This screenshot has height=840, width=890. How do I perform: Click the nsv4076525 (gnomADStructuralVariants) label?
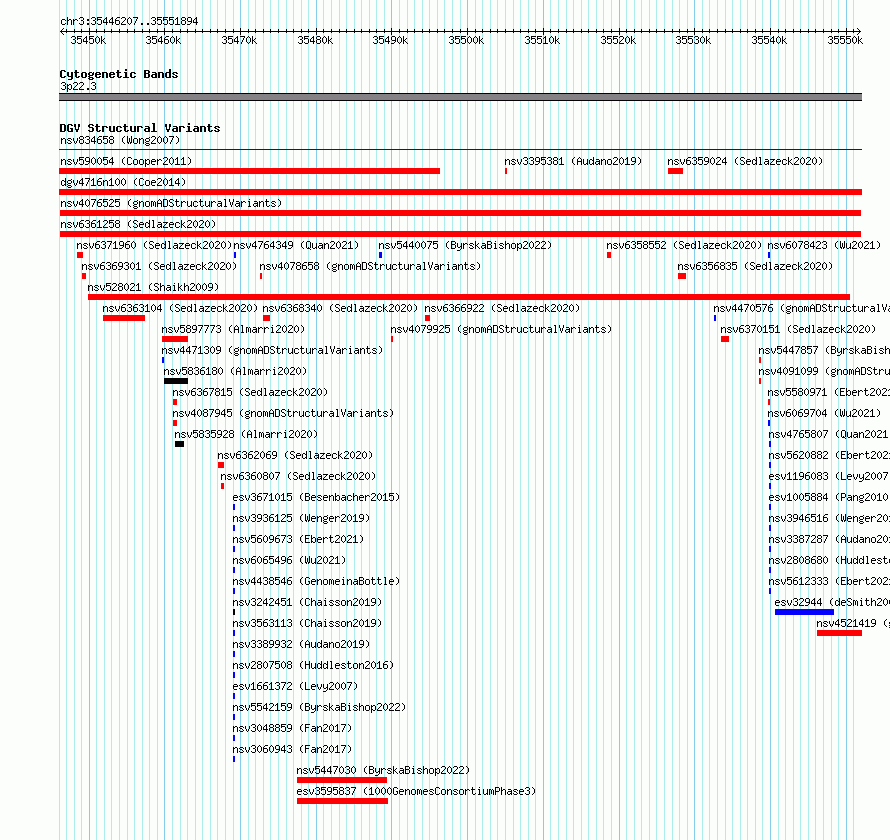tap(171, 203)
